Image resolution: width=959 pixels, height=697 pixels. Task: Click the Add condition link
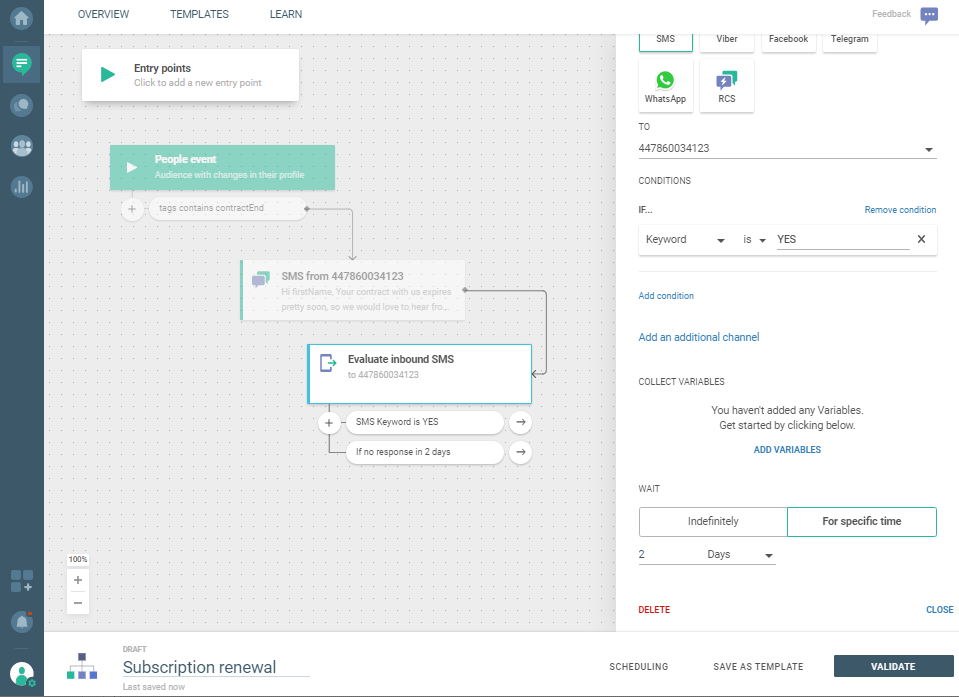coord(666,296)
